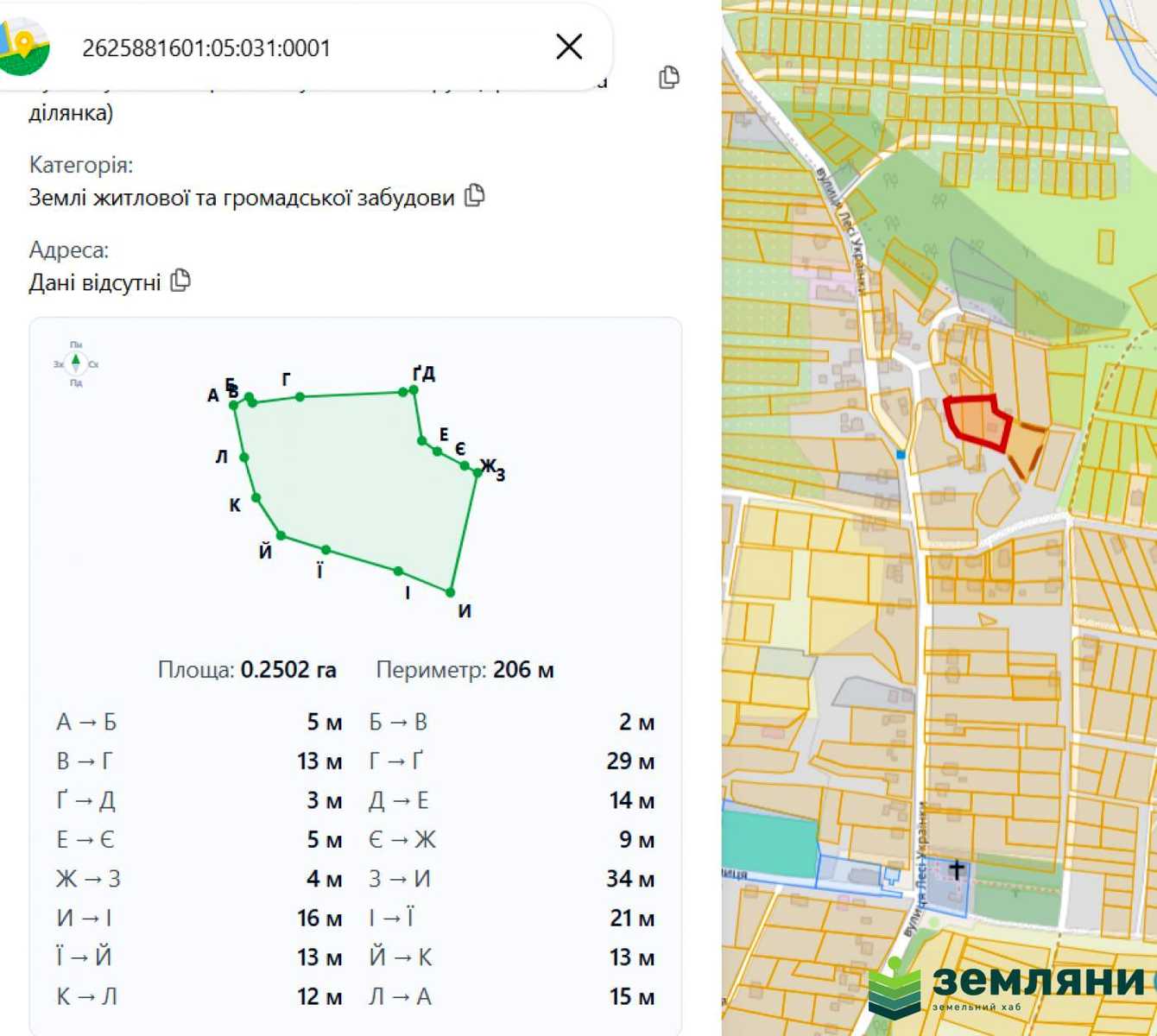Click the 'Д → Е' segment of 14 м

(512, 800)
